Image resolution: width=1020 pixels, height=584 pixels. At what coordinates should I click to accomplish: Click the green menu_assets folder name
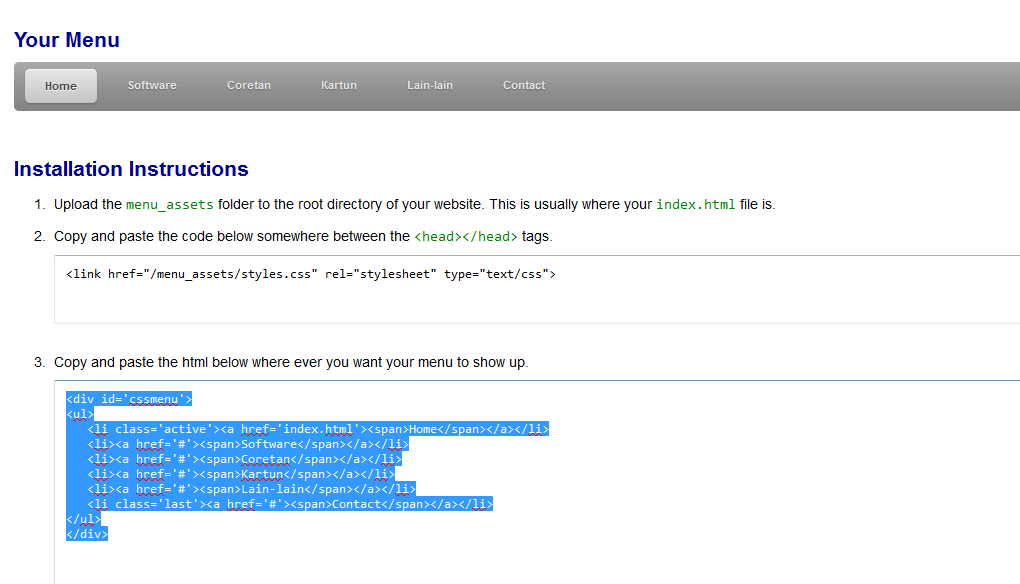[170, 205]
